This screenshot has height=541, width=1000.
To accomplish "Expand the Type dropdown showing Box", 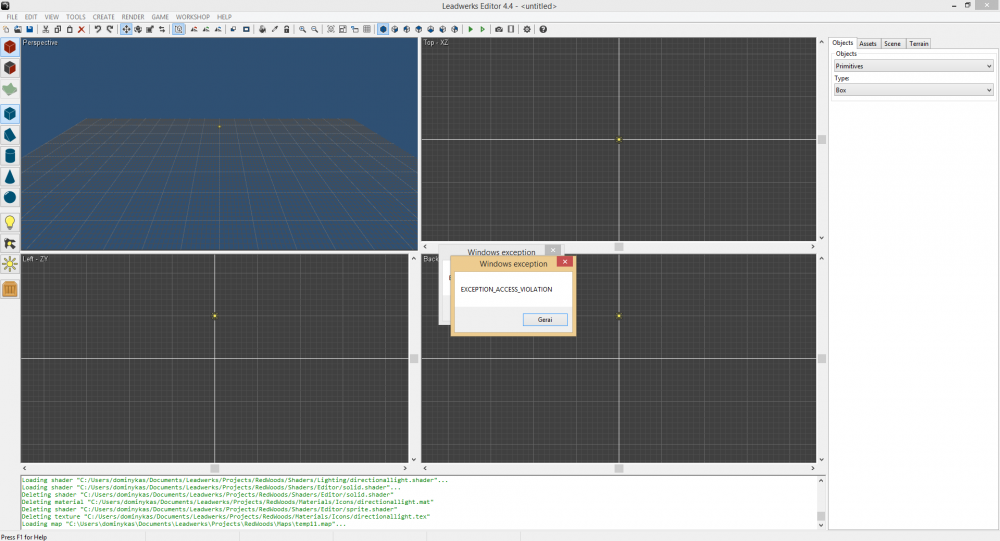I will tap(913, 90).
